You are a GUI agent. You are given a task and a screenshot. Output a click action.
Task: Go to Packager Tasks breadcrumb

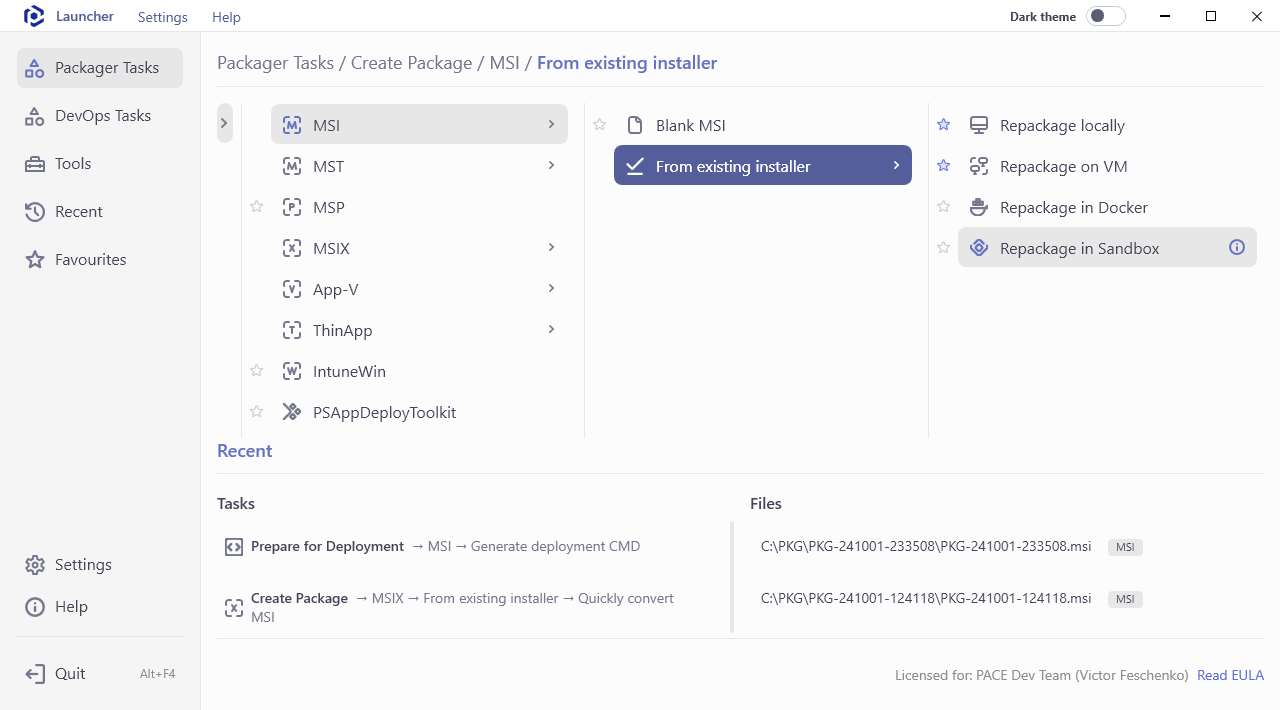pyautogui.click(x=276, y=63)
